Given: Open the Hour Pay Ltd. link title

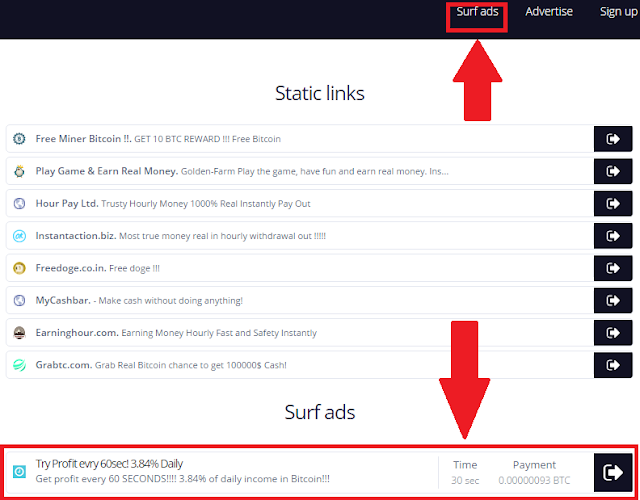Looking at the screenshot, I should tap(67, 203).
